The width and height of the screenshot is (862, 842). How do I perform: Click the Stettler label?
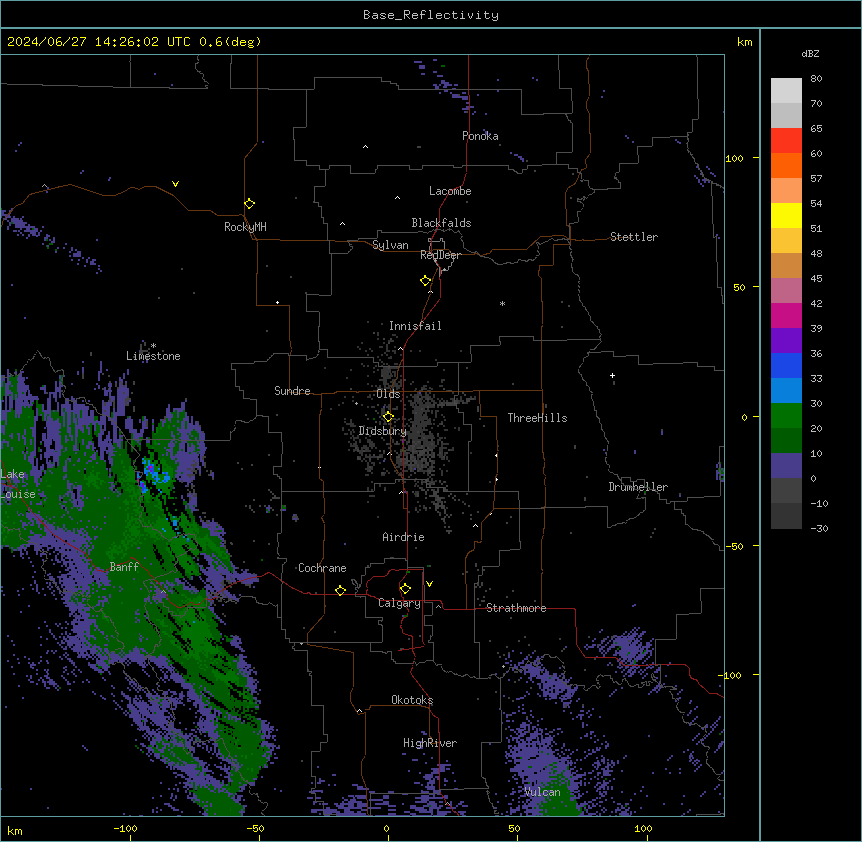pos(634,237)
